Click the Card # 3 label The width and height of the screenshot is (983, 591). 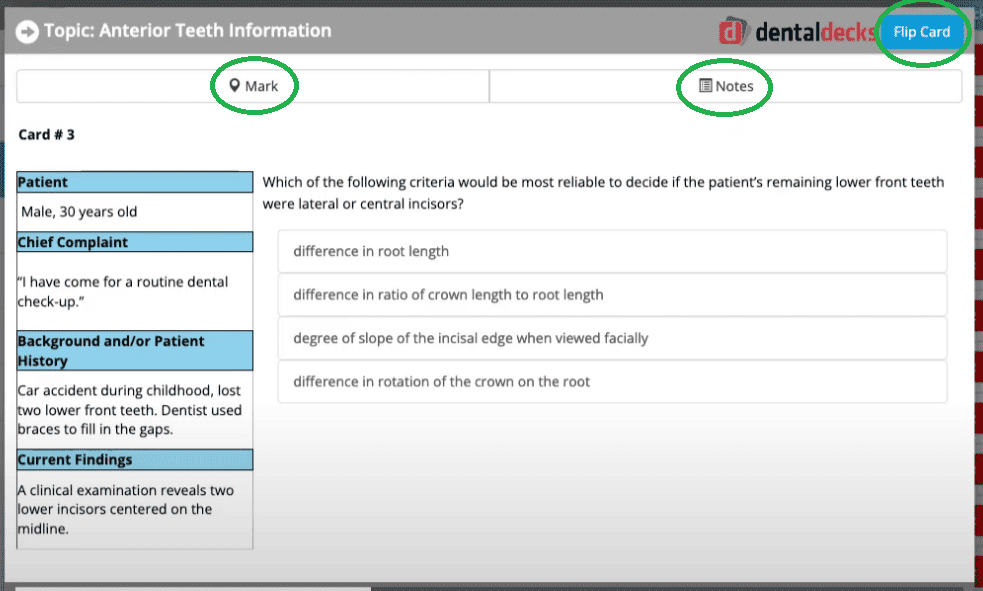(46, 134)
